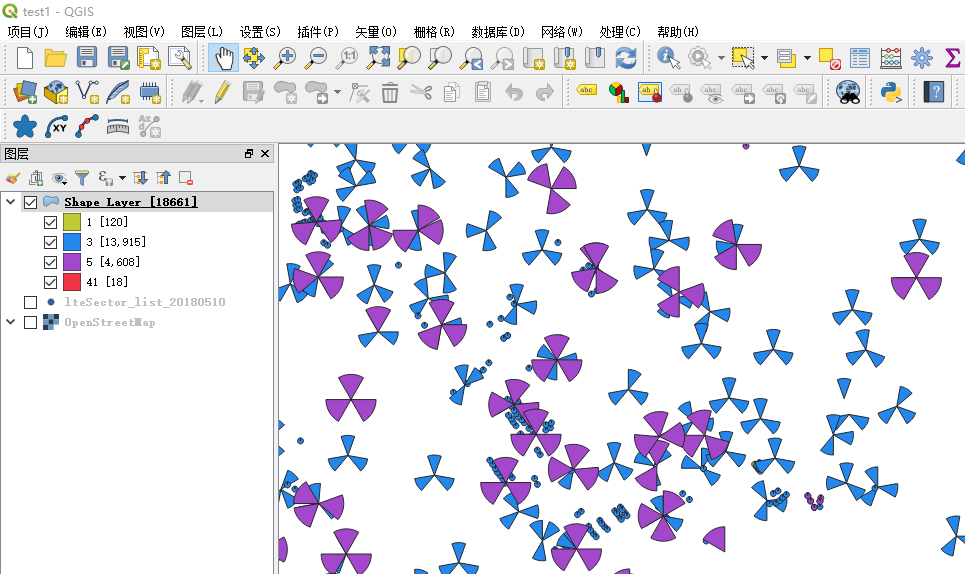Open the 插件(P) menu
Image resolution: width=965 pixels, height=574 pixels.
(x=318, y=31)
